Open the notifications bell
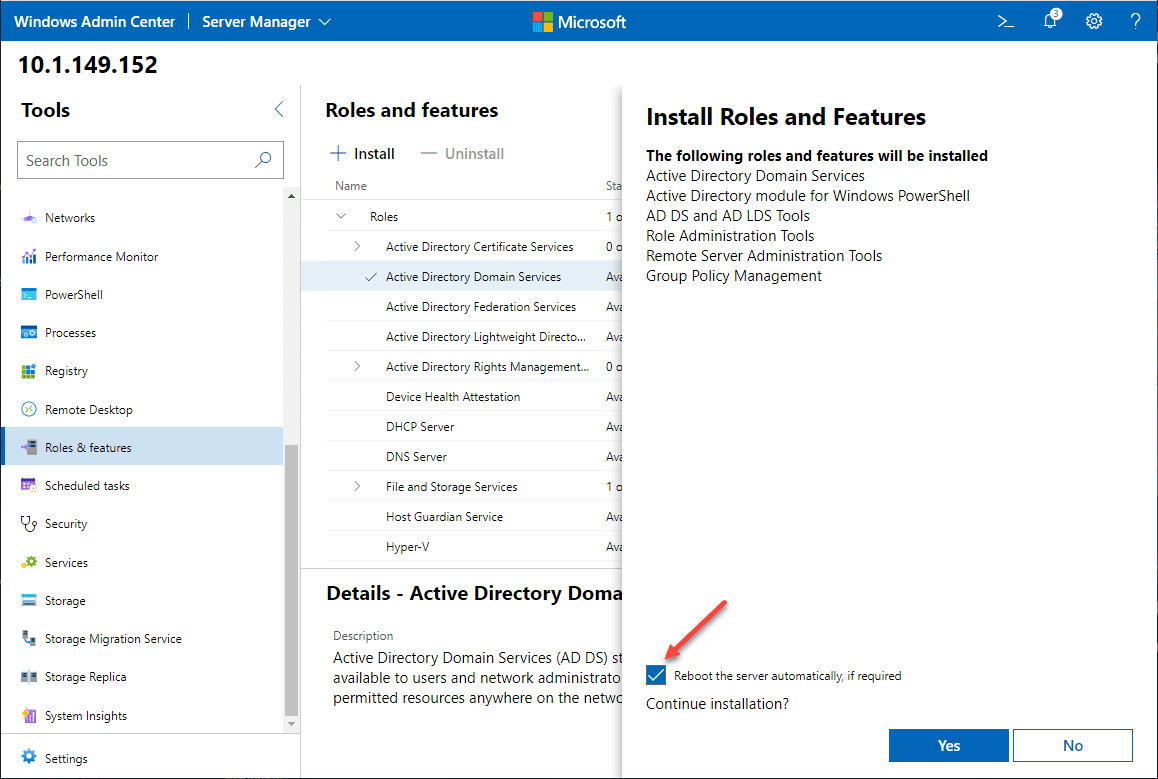The image size is (1158, 779). pyautogui.click(x=1050, y=21)
